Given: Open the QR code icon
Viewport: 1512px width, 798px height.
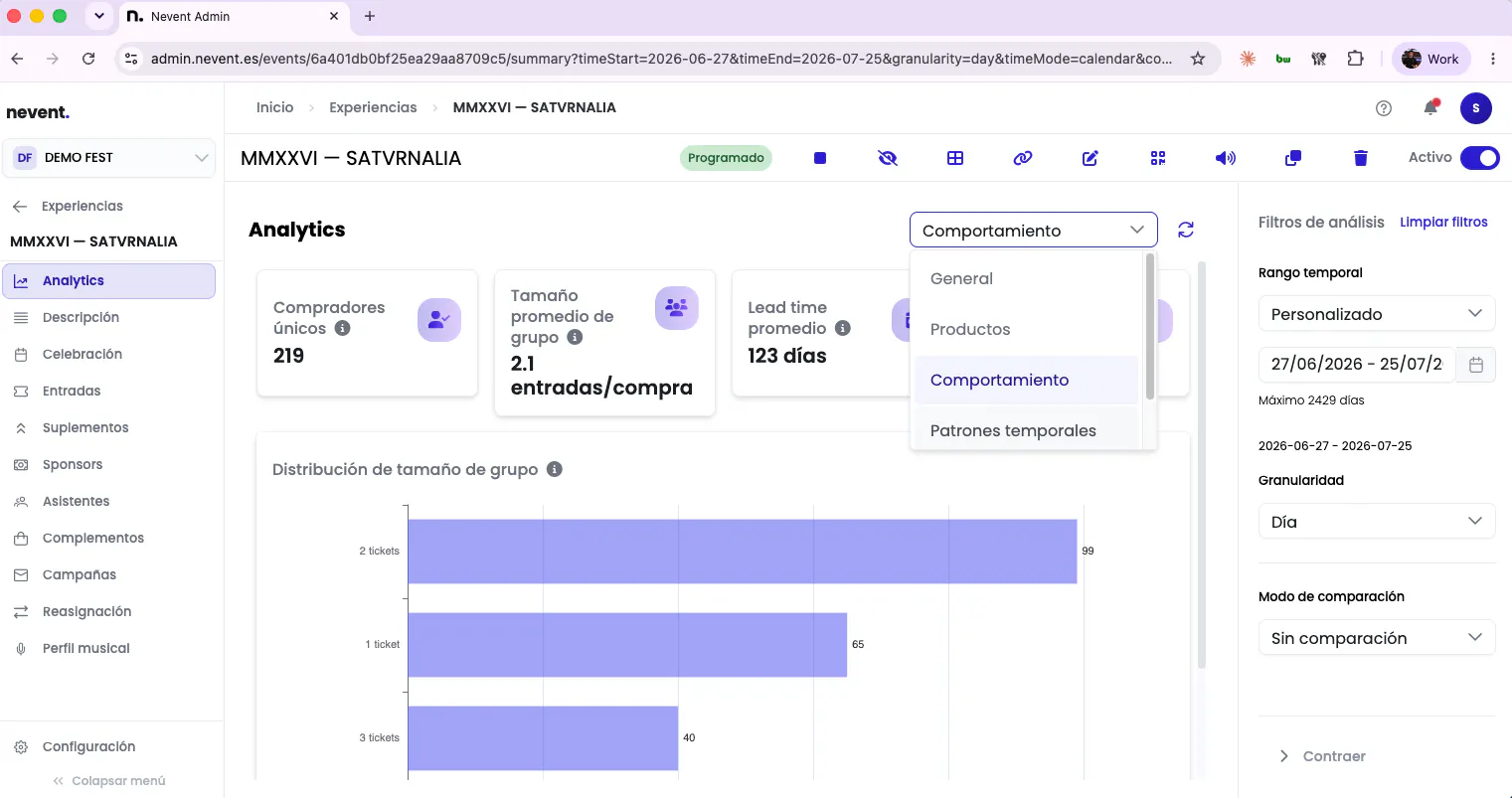Looking at the screenshot, I should coord(1158,158).
